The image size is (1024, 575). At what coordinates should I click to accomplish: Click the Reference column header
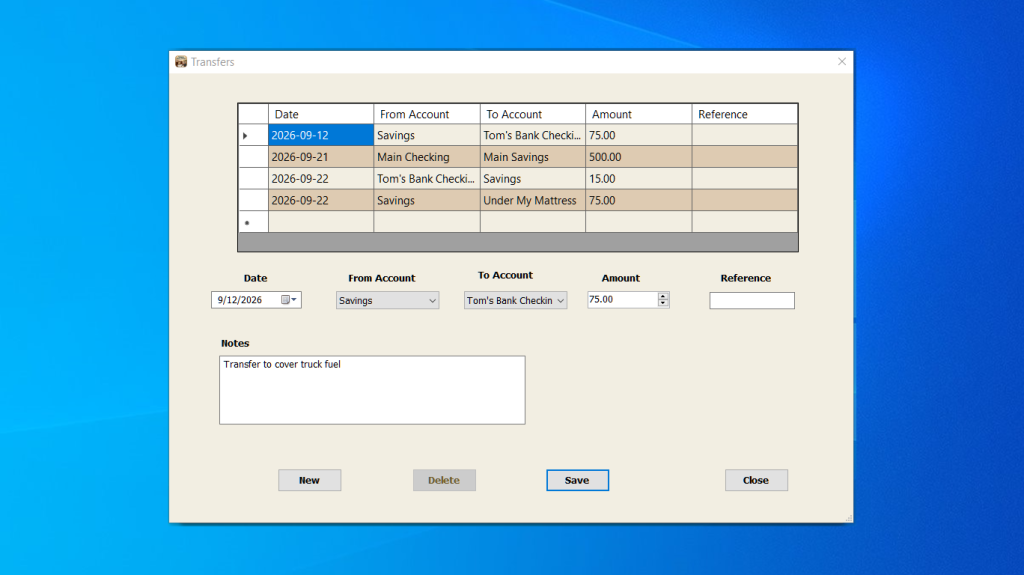pos(744,114)
